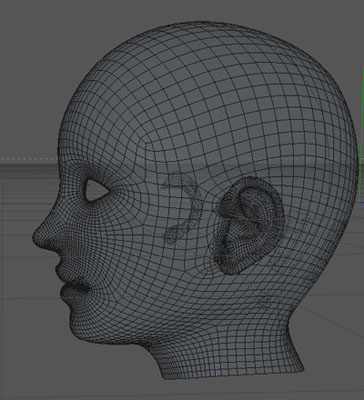Click the dashed horizon line left of the head
Screen dimensions: 364x400
(28, 158)
